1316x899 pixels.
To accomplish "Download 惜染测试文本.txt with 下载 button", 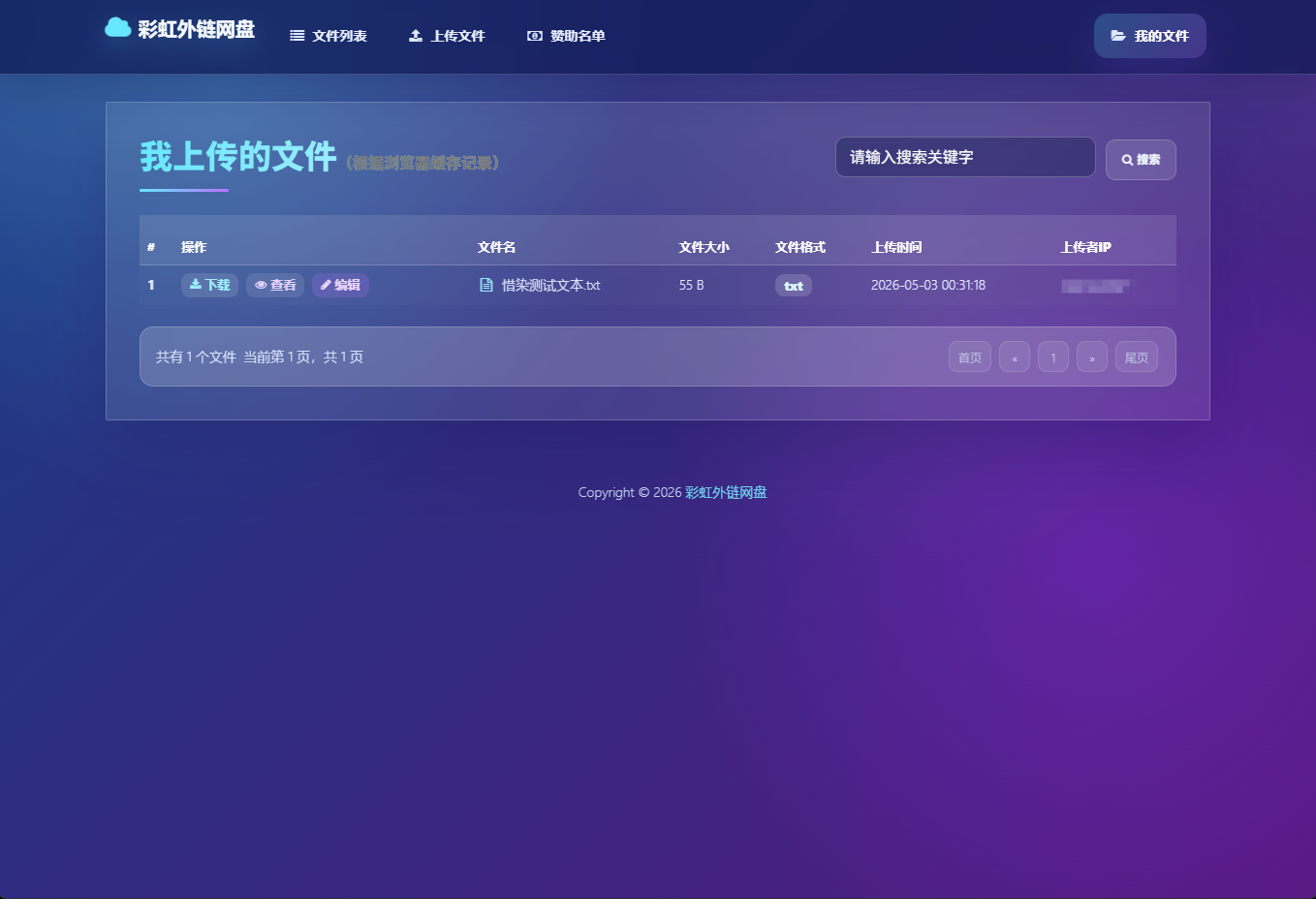I will pyautogui.click(x=209, y=285).
